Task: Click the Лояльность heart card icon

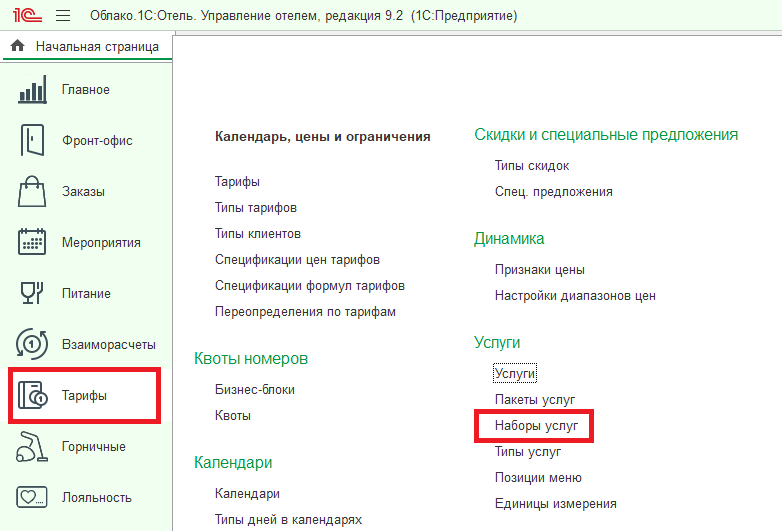Action: [32, 497]
